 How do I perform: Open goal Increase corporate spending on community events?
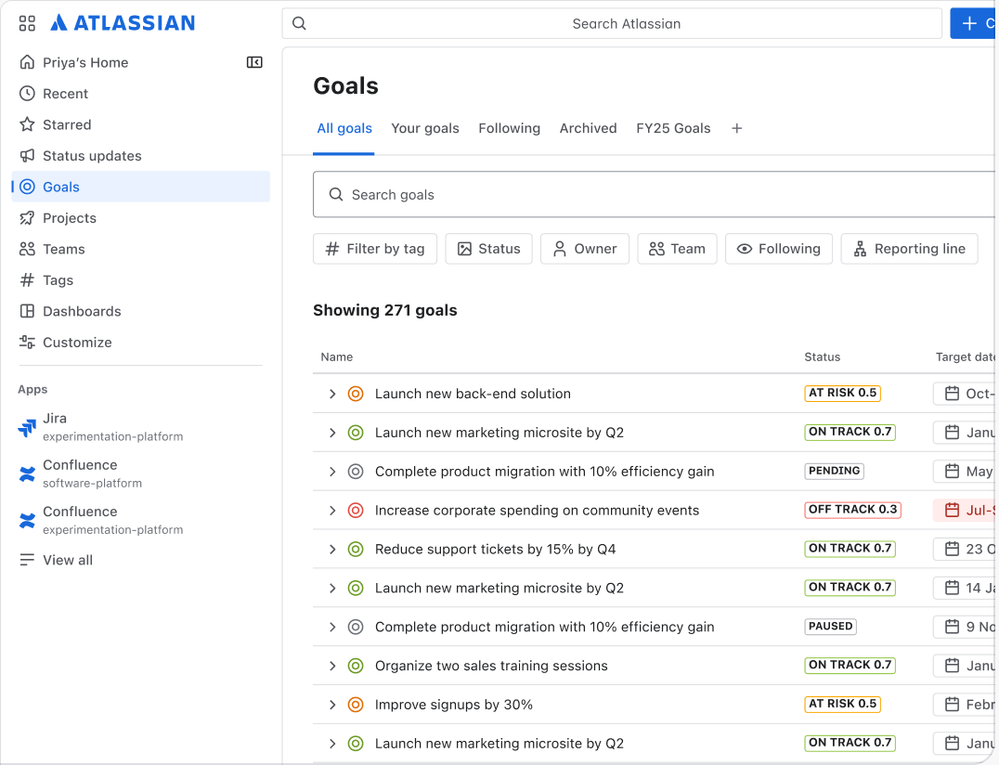(x=536, y=510)
